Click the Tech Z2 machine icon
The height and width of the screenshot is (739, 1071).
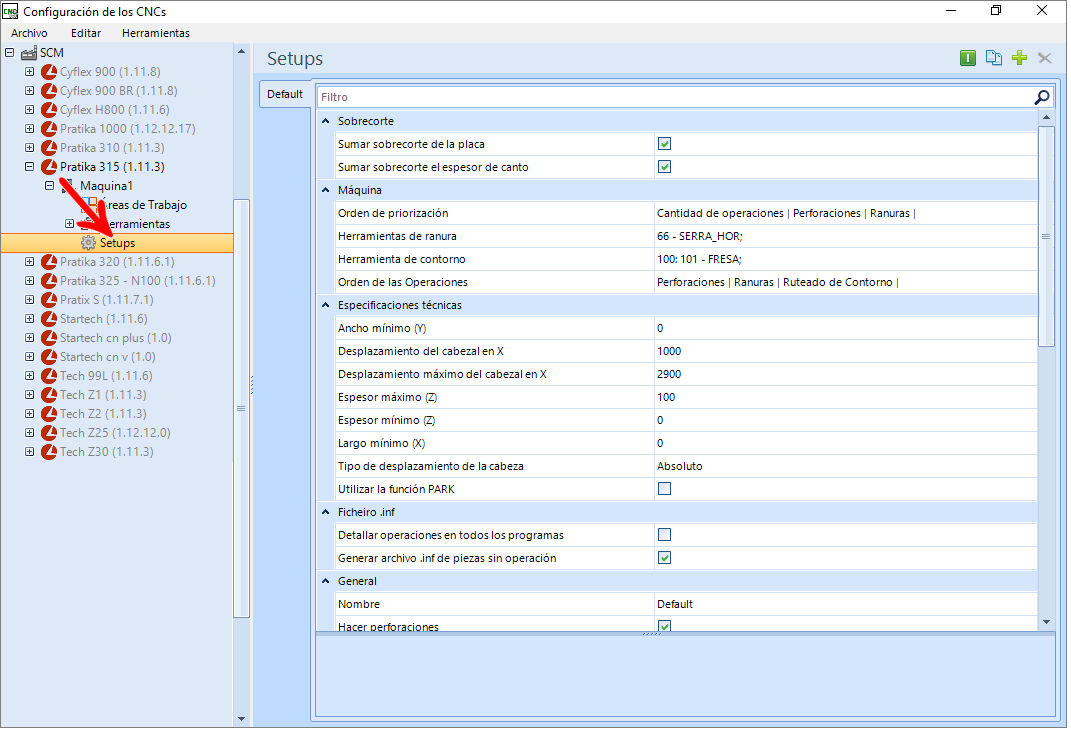pyautogui.click(x=48, y=414)
